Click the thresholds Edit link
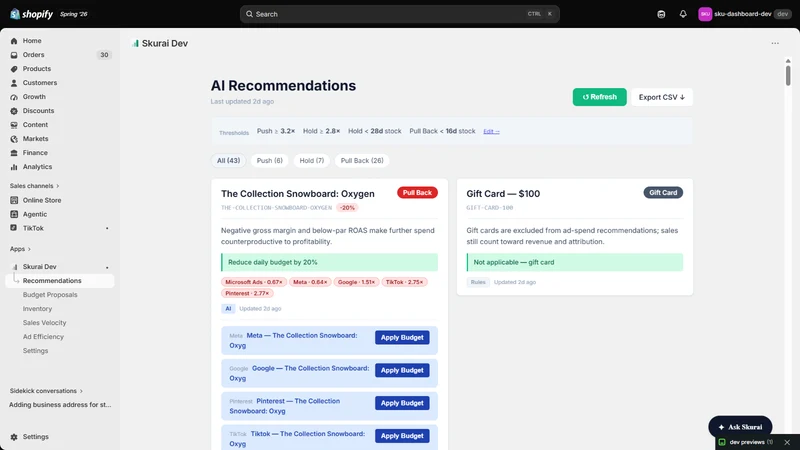Viewport: 800px width, 450px height. 491,132
